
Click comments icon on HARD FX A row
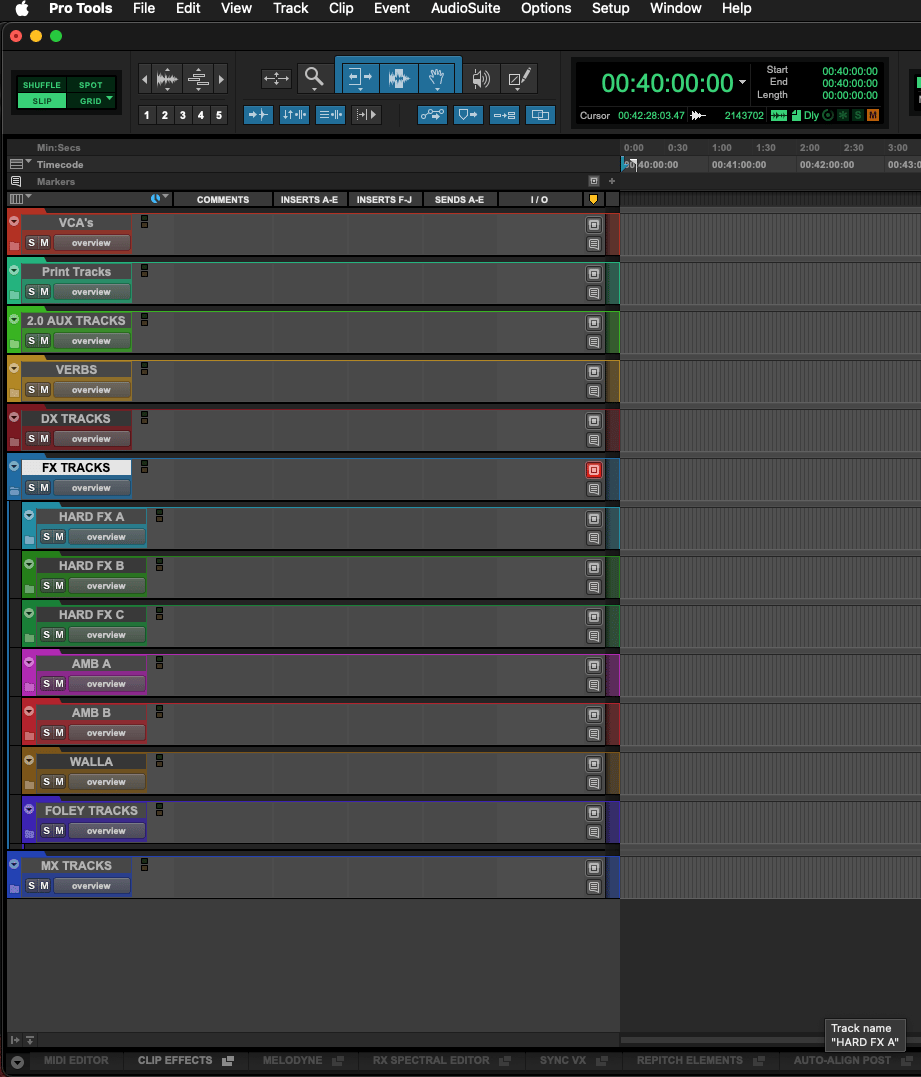(594, 538)
